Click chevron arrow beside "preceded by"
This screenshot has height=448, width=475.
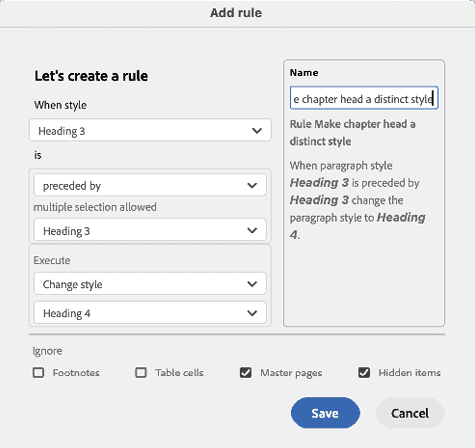tap(252, 185)
